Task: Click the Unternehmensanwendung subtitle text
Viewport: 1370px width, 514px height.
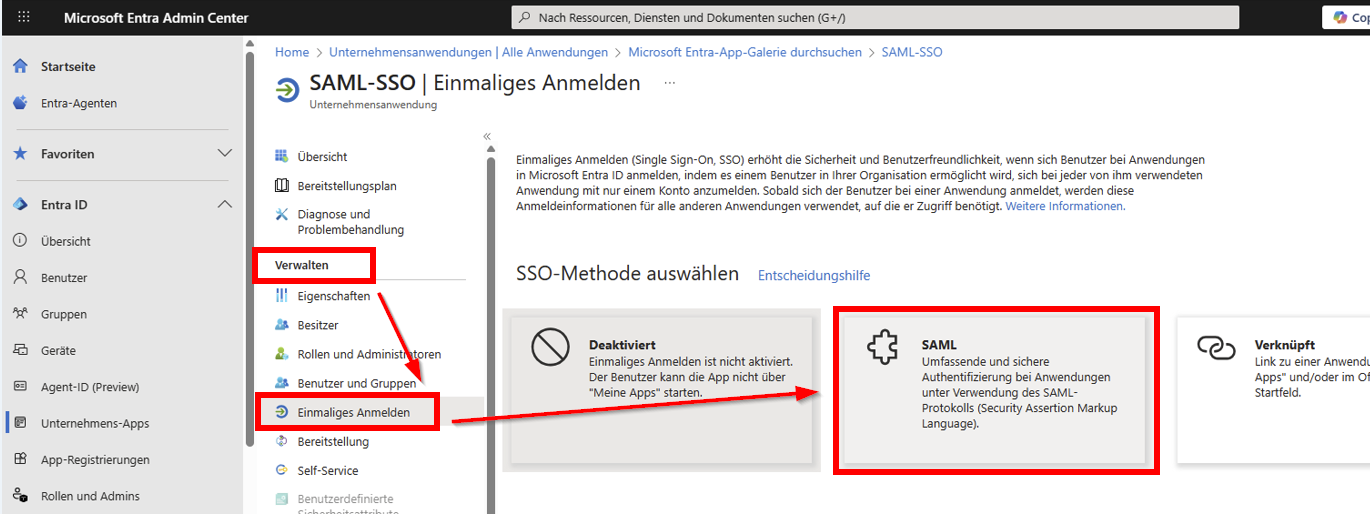Action: click(x=373, y=104)
